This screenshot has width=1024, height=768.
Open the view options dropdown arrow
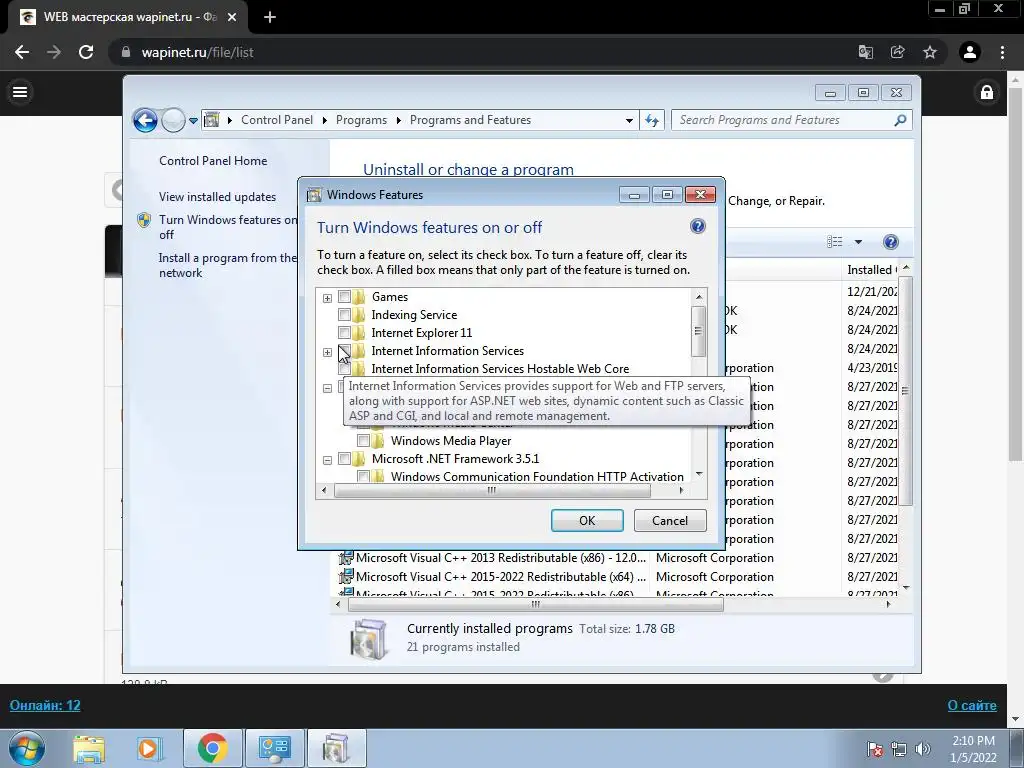tap(858, 242)
